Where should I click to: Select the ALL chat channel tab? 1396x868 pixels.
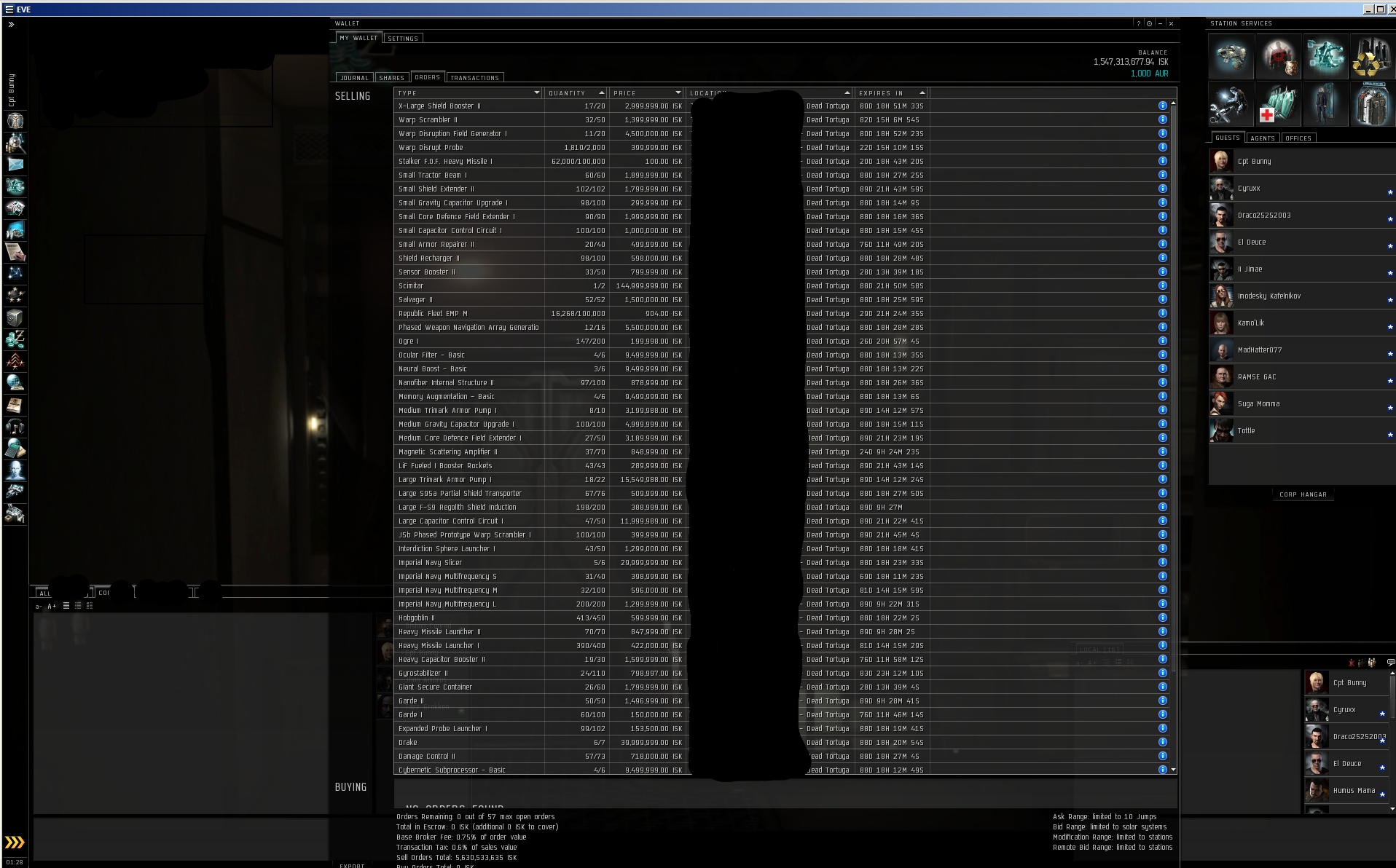45,593
